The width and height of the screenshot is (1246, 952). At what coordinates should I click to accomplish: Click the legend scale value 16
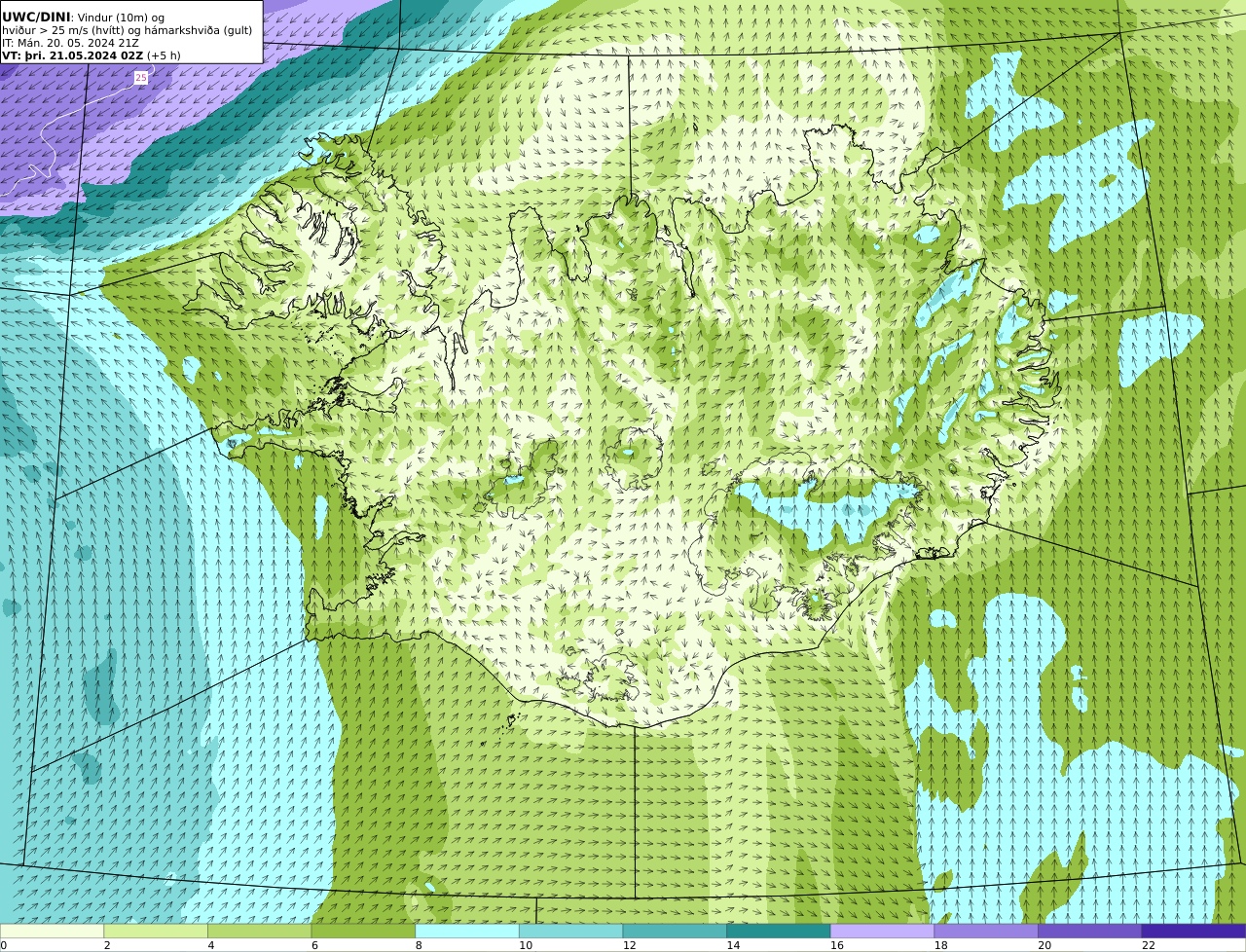pyautogui.click(x=837, y=945)
